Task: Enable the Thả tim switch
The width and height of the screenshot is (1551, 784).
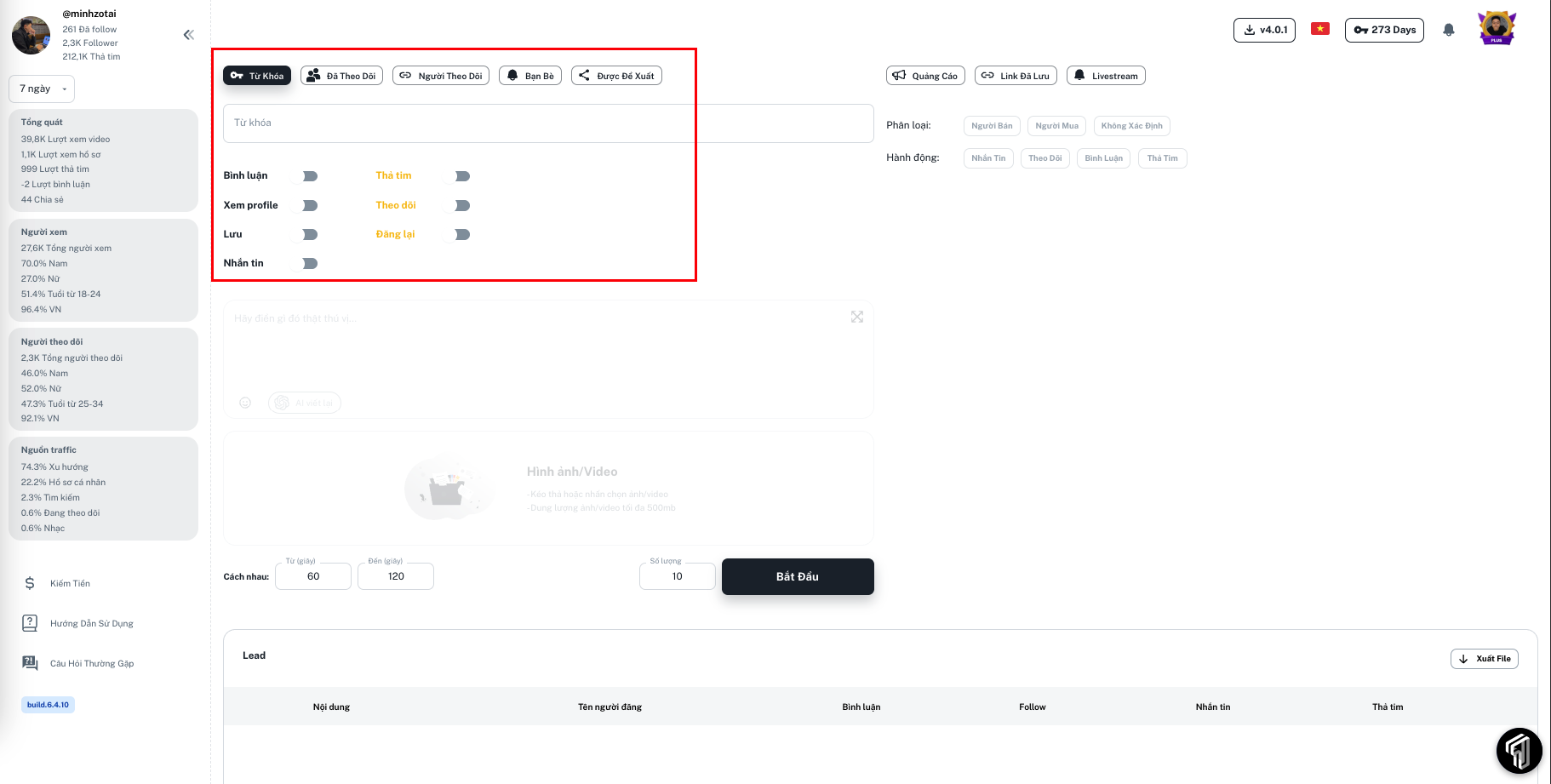Action: tap(457, 176)
